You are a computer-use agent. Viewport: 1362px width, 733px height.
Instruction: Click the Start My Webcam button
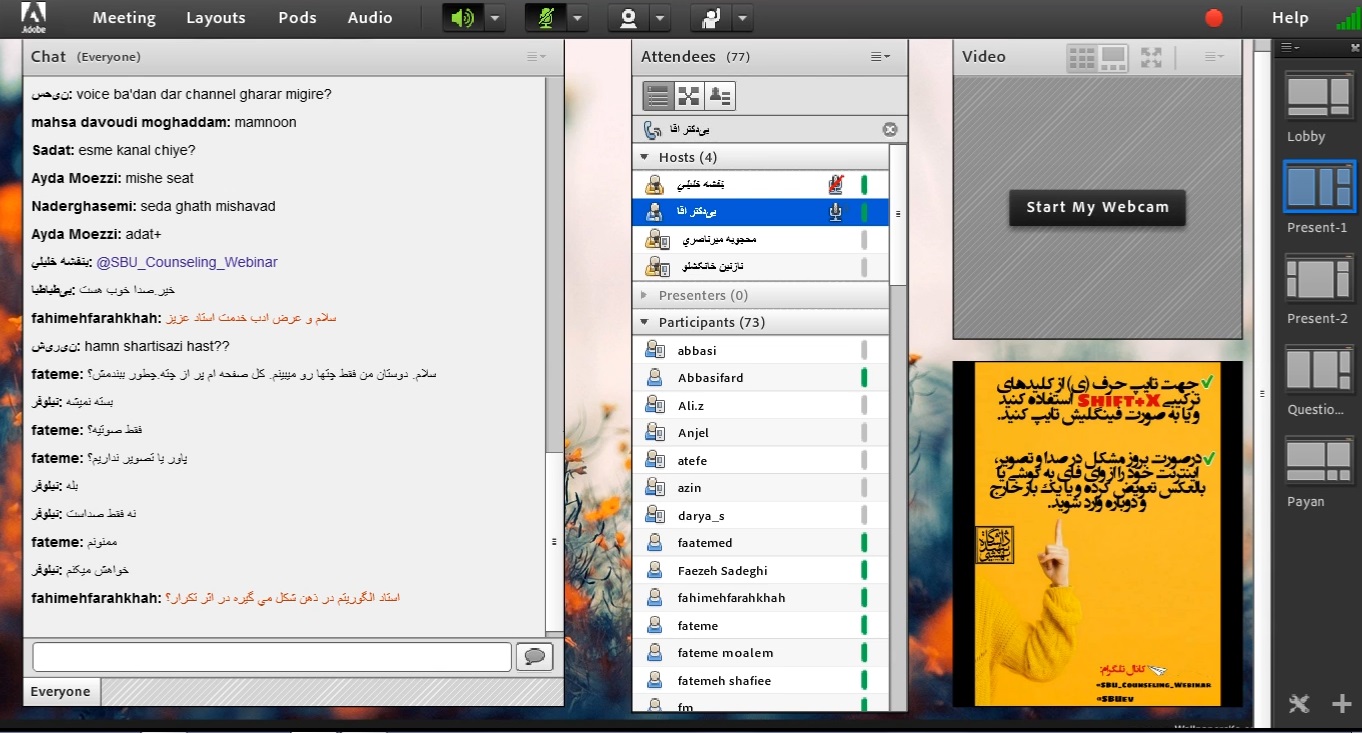coord(1097,207)
